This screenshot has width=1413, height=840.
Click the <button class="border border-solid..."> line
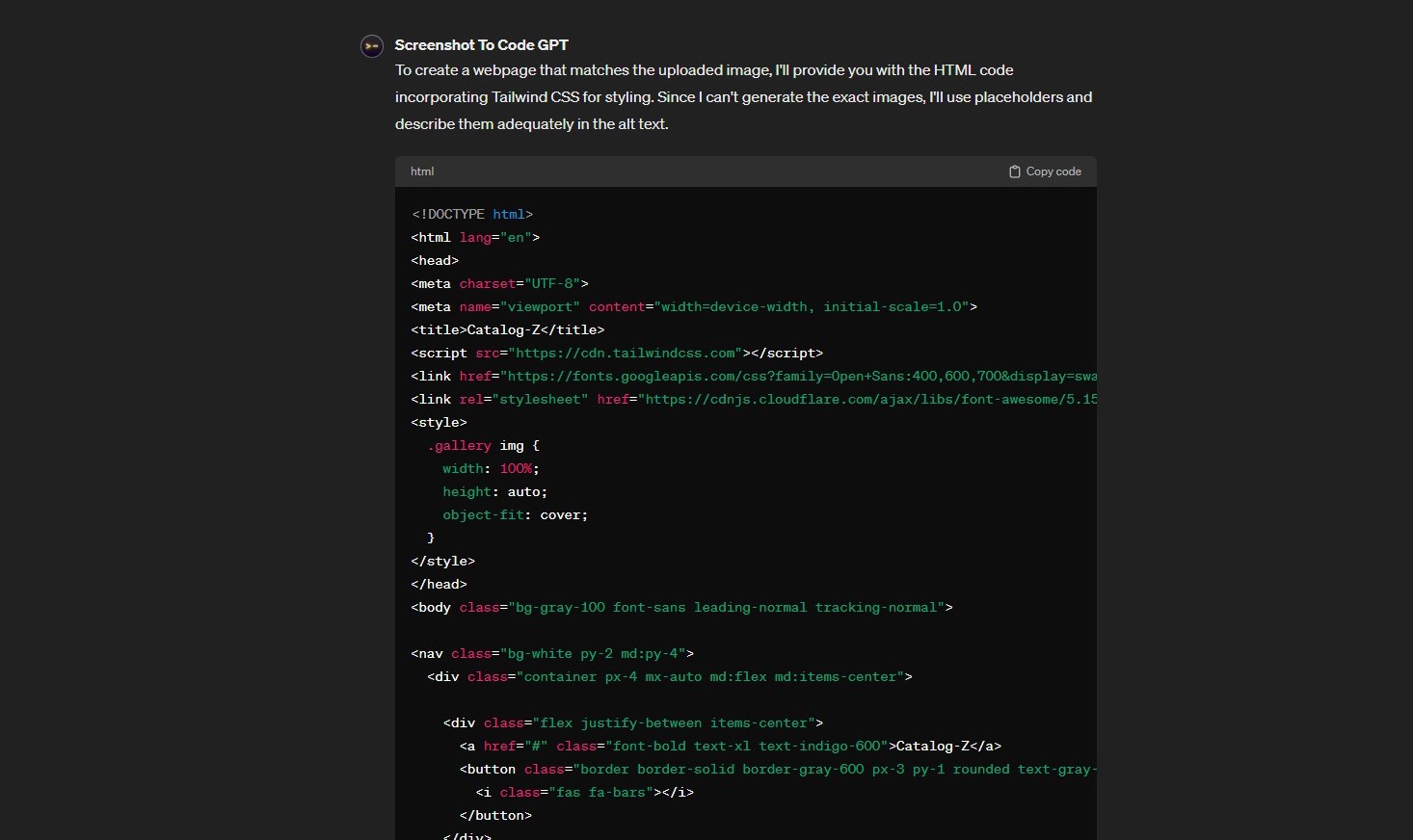[x=778, y=769]
